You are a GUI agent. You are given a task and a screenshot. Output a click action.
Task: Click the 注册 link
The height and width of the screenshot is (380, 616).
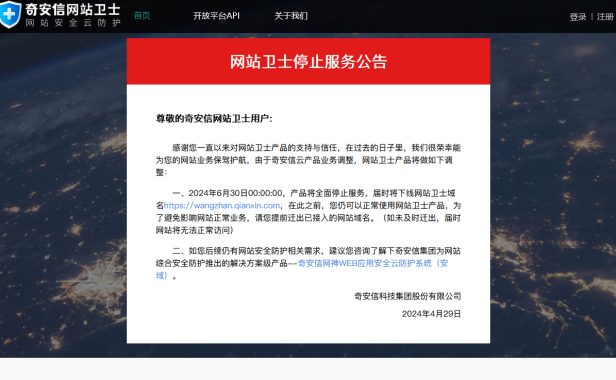point(605,17)
